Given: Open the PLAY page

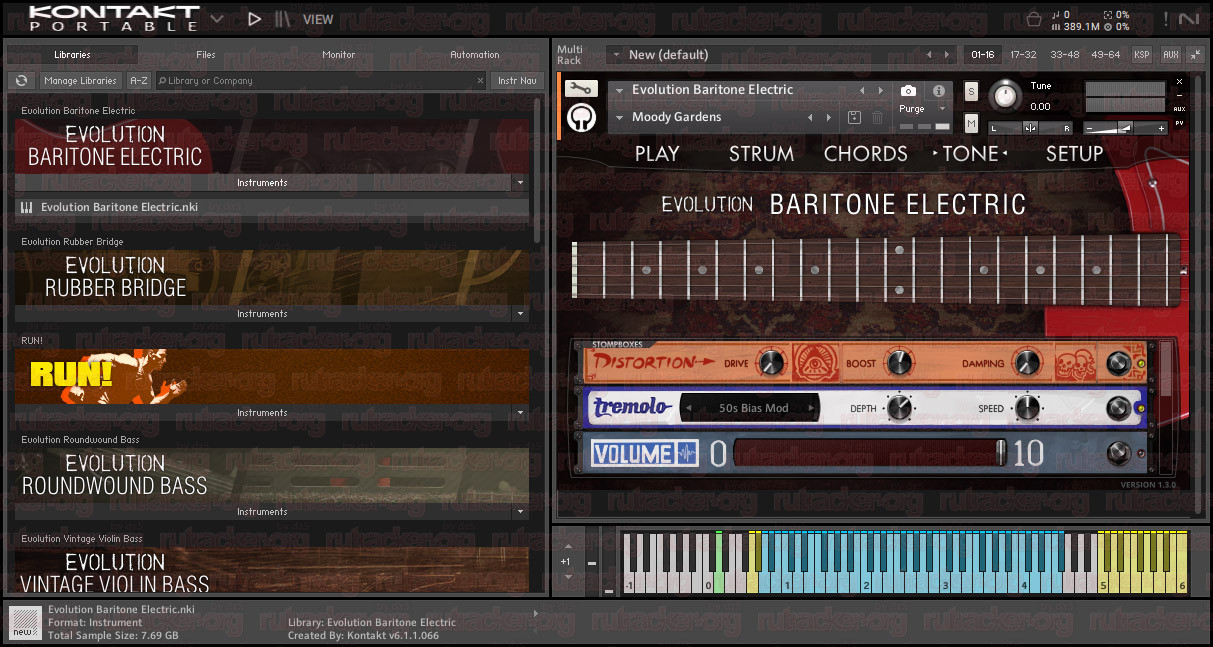Looking at the screenshot, I should tap(657, 154).
